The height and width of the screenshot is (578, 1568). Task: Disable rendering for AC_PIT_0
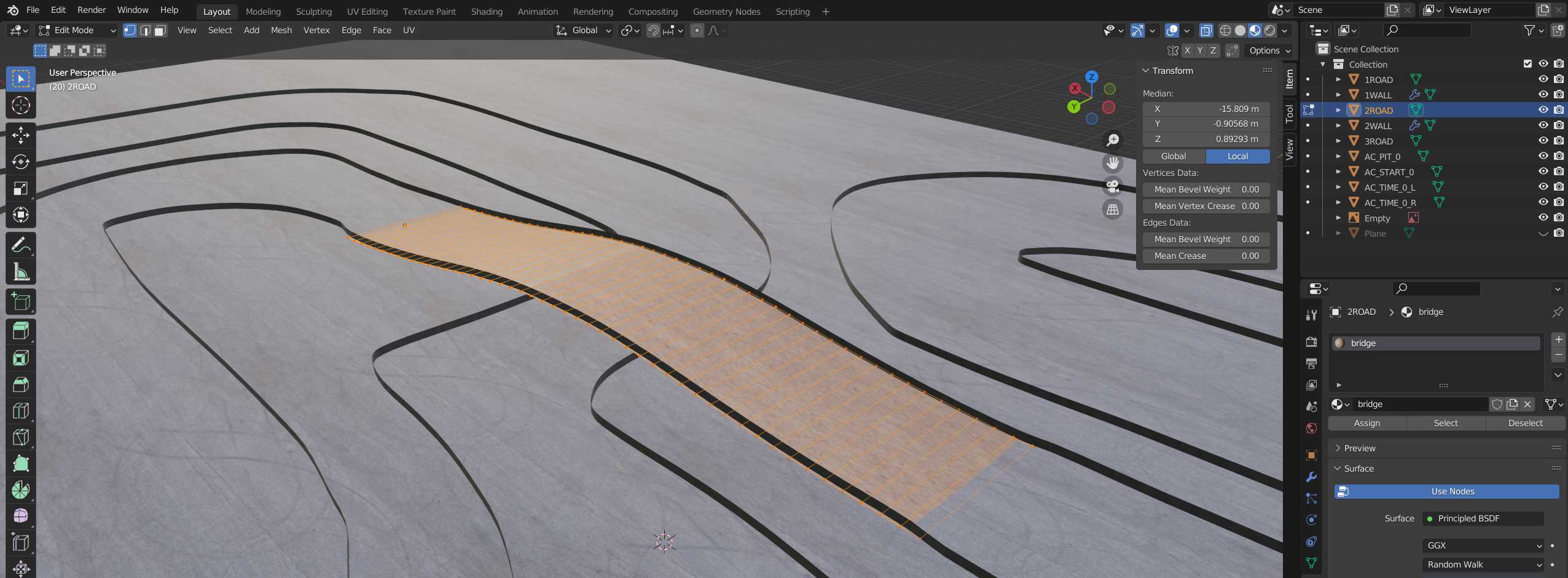[x=1559, y=156]
